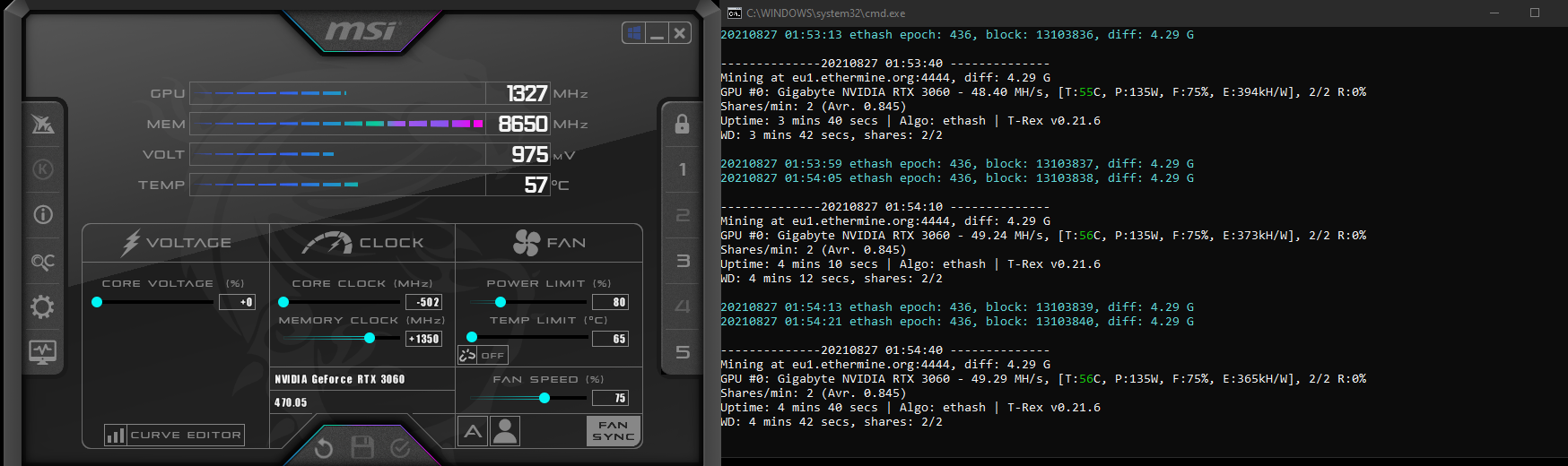The image size is (1568, 466).
Task: Click the Core Voltage slider handle
Action: [97, 302]
